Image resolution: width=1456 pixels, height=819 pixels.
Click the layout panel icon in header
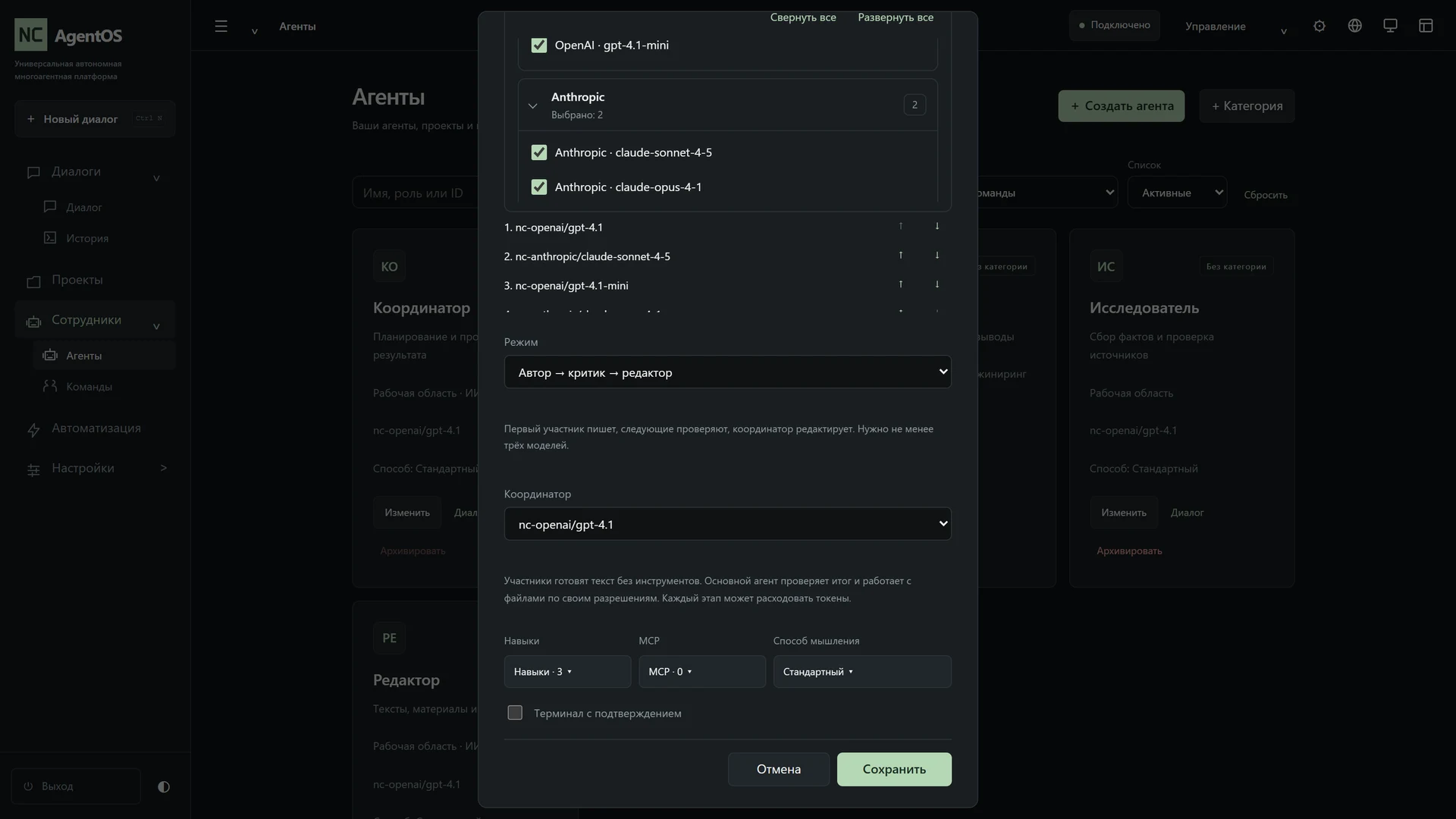(x=1426, y=26)
